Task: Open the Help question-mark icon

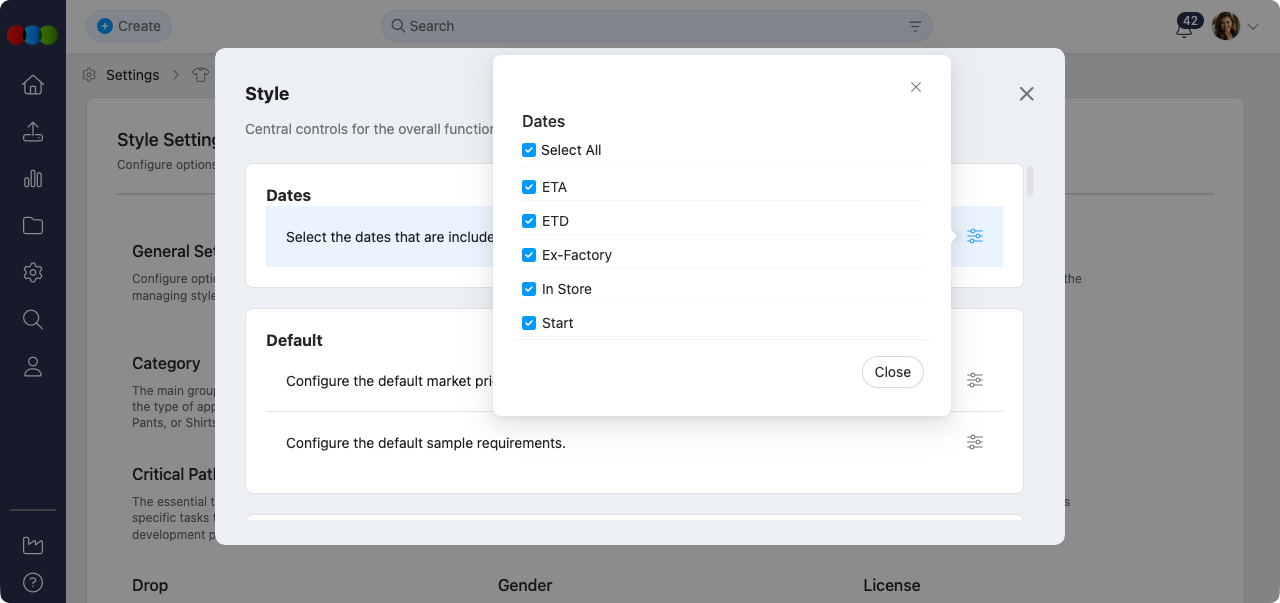Action: [32, 582]
